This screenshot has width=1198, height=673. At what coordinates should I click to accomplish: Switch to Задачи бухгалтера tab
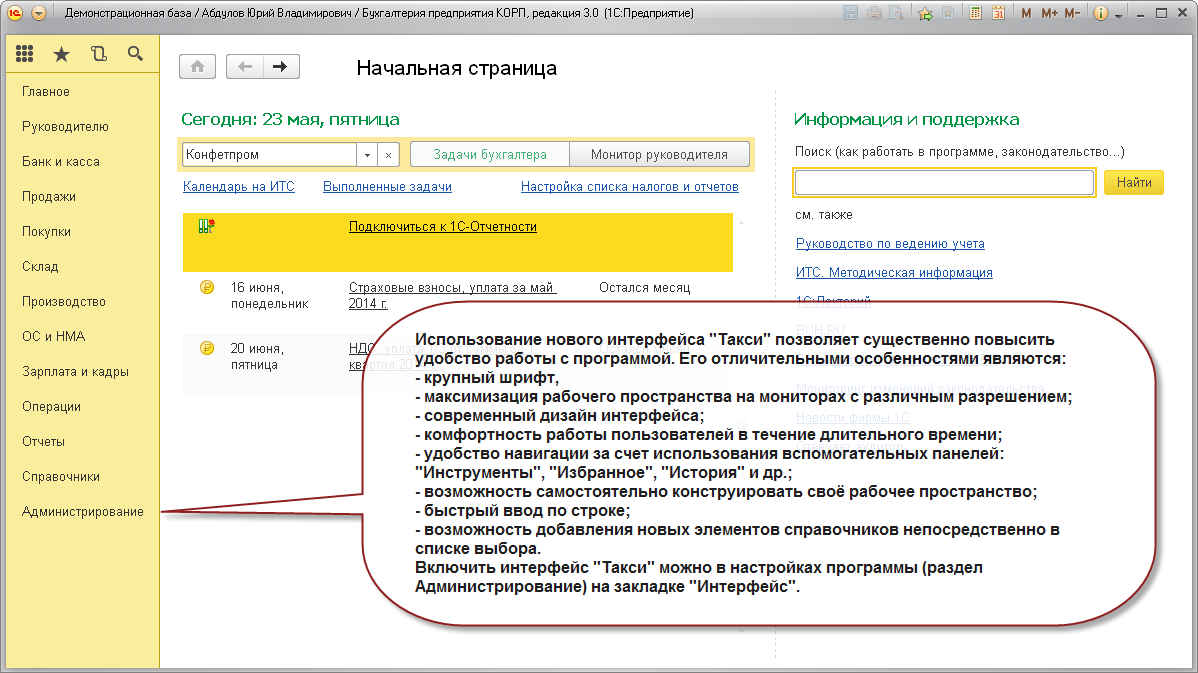pyautogui.click(x=491, y=155)
